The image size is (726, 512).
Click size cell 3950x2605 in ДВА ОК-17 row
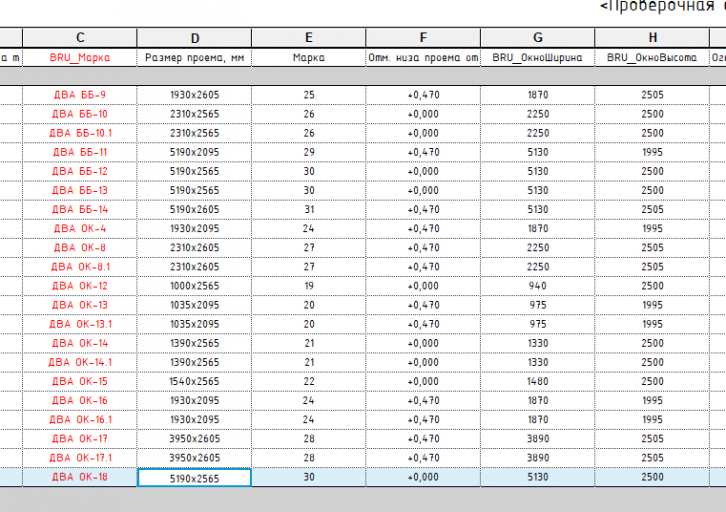pos(194,439)
